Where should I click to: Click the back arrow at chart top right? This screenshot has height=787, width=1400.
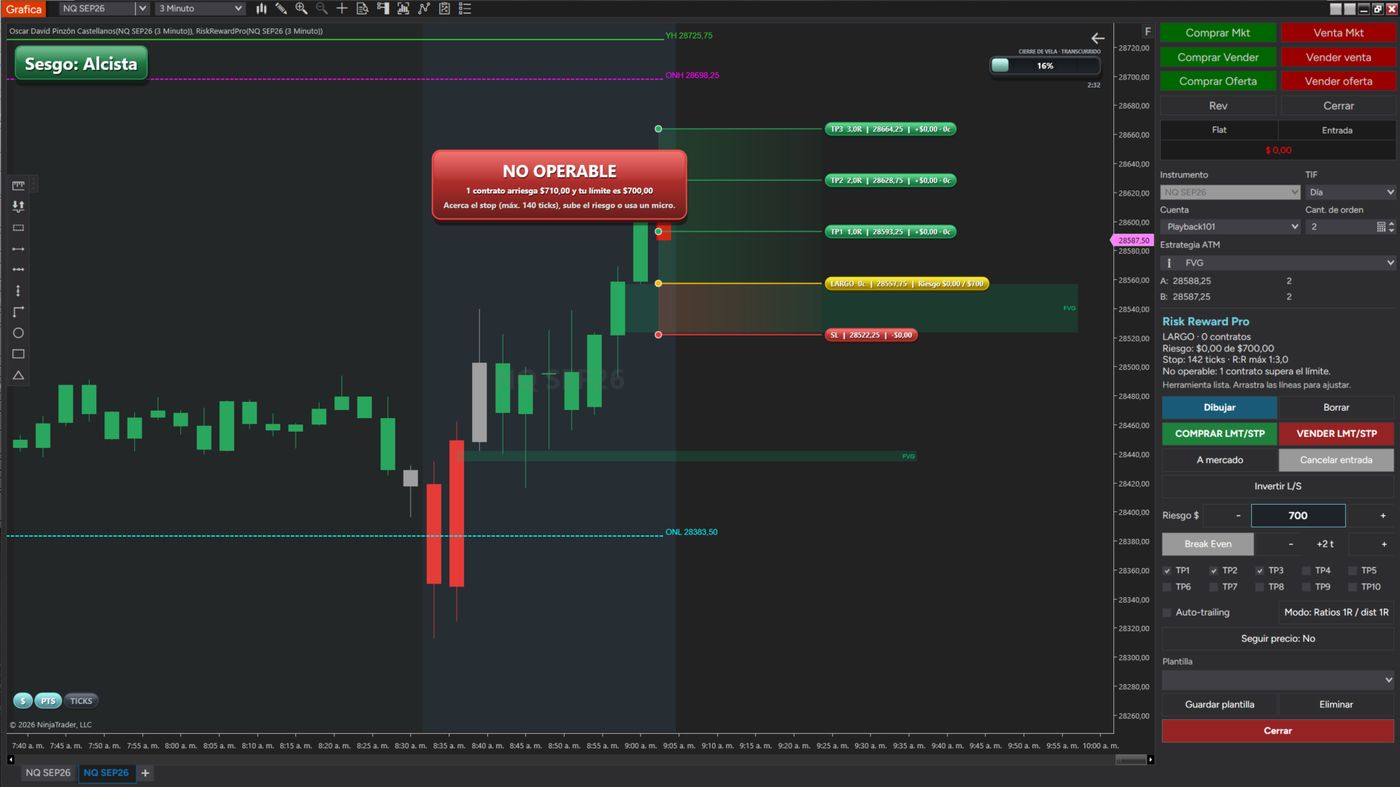[x=1097, y=38]
